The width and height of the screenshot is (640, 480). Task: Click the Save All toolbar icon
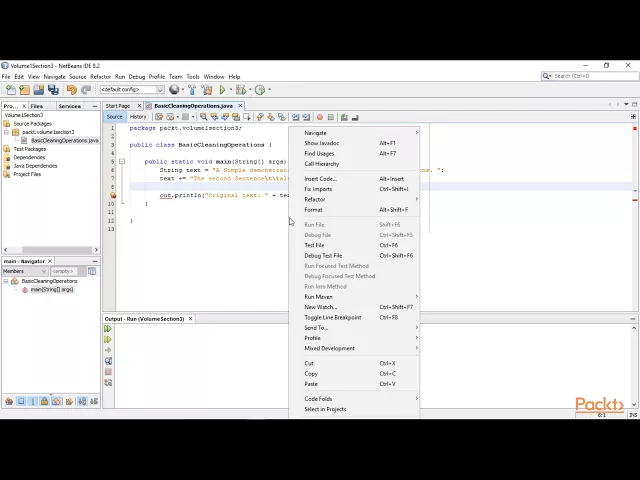pos(53,89)
